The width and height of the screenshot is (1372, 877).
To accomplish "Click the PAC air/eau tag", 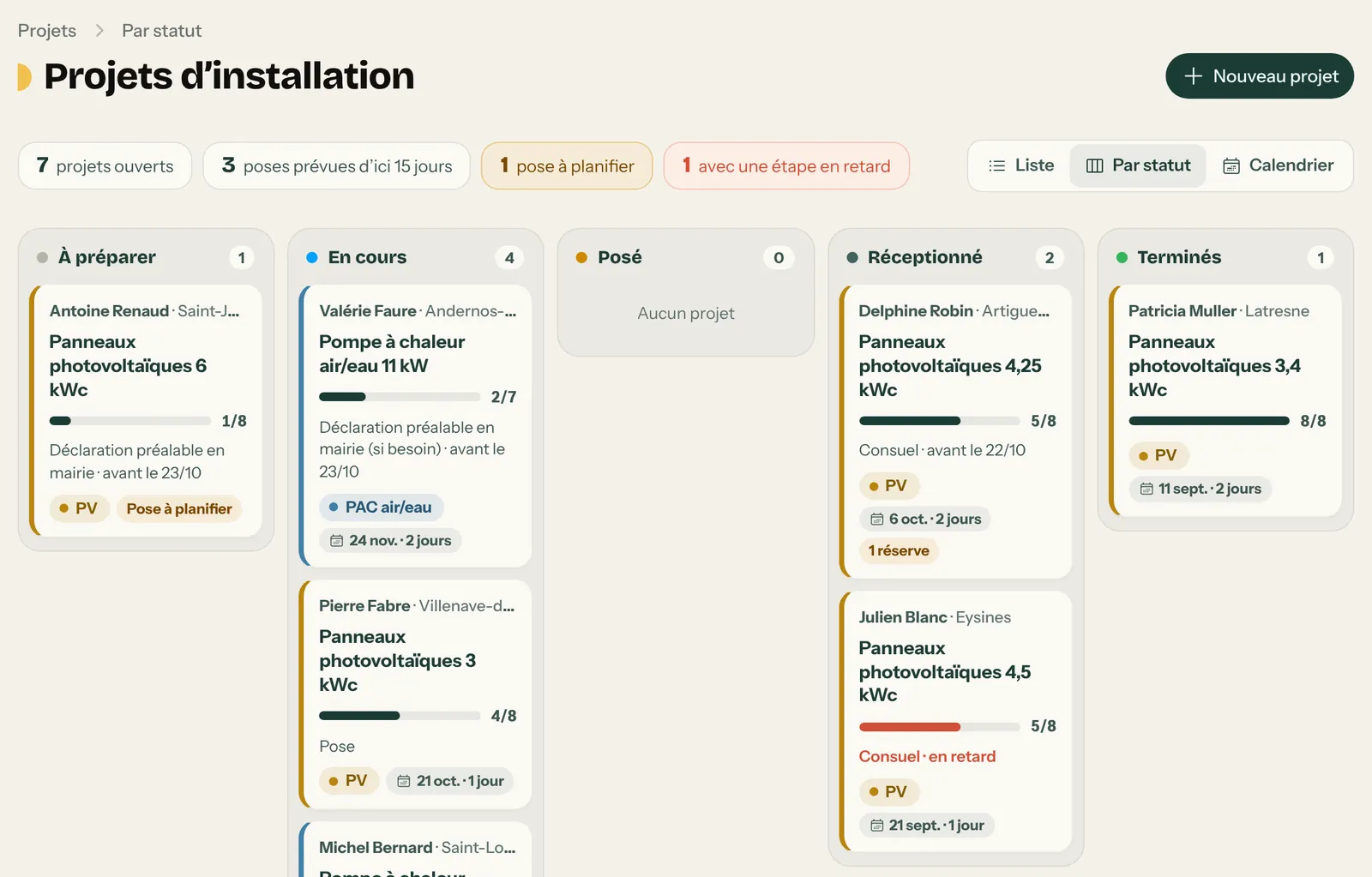I will (381, 508).
